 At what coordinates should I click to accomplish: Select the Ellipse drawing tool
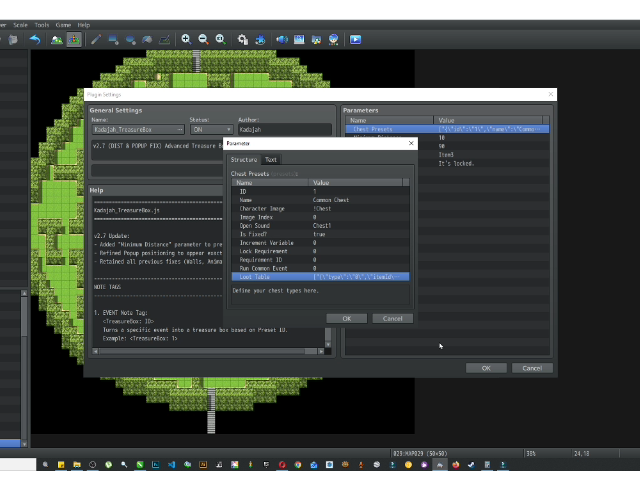pos(131,40)
